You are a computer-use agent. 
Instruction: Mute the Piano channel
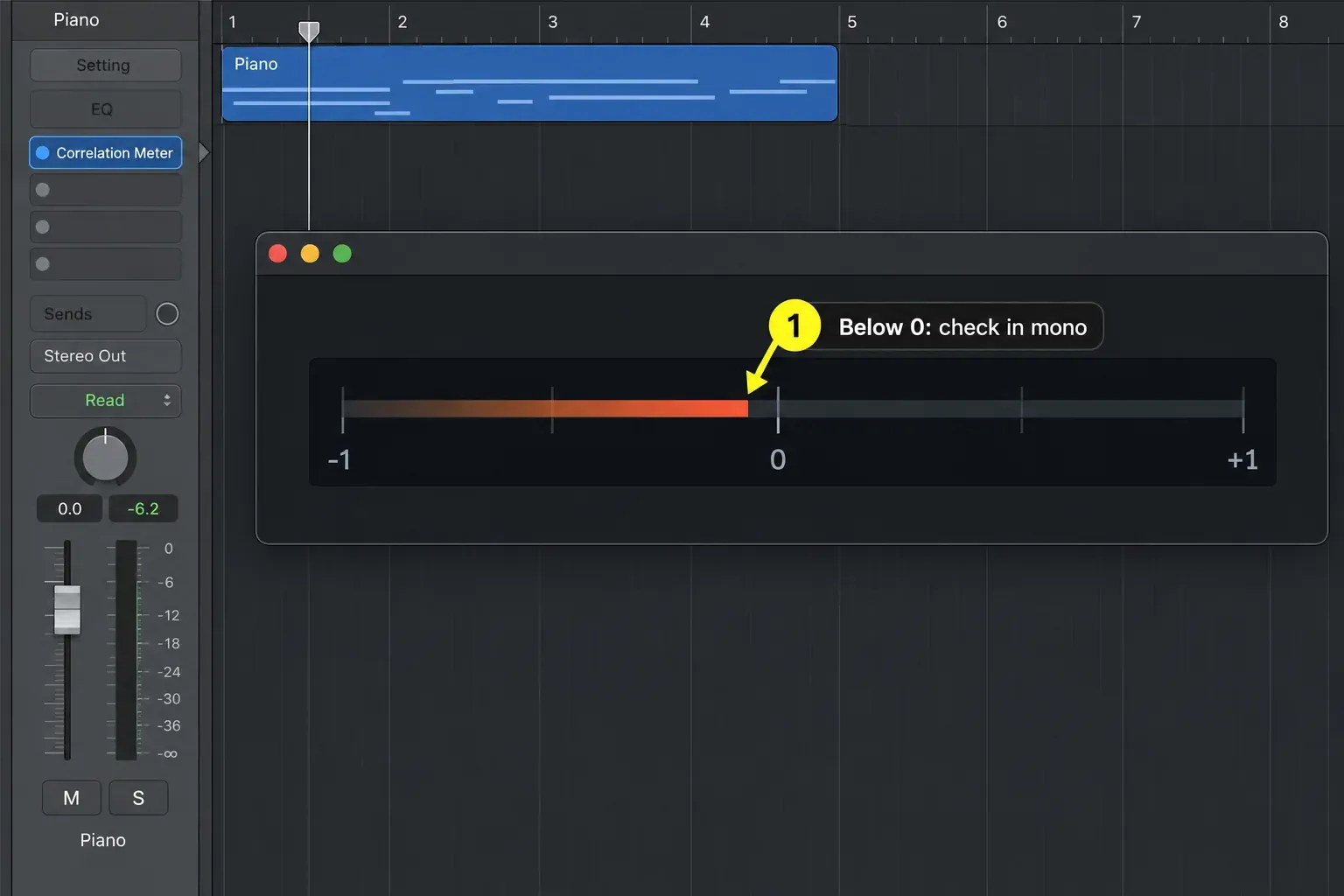[x=72, y=798]
